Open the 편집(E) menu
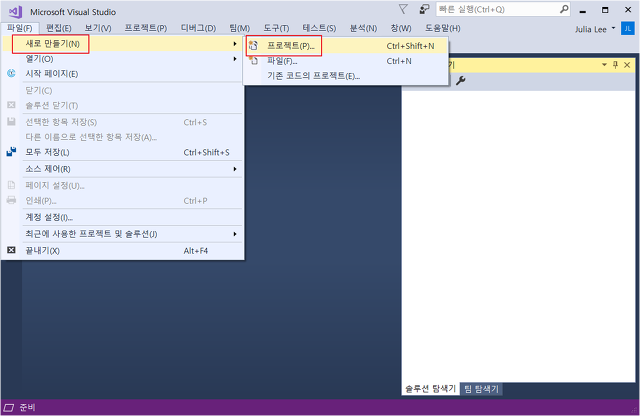This screenshot has height=416, width=640. [x=59, y=28]
